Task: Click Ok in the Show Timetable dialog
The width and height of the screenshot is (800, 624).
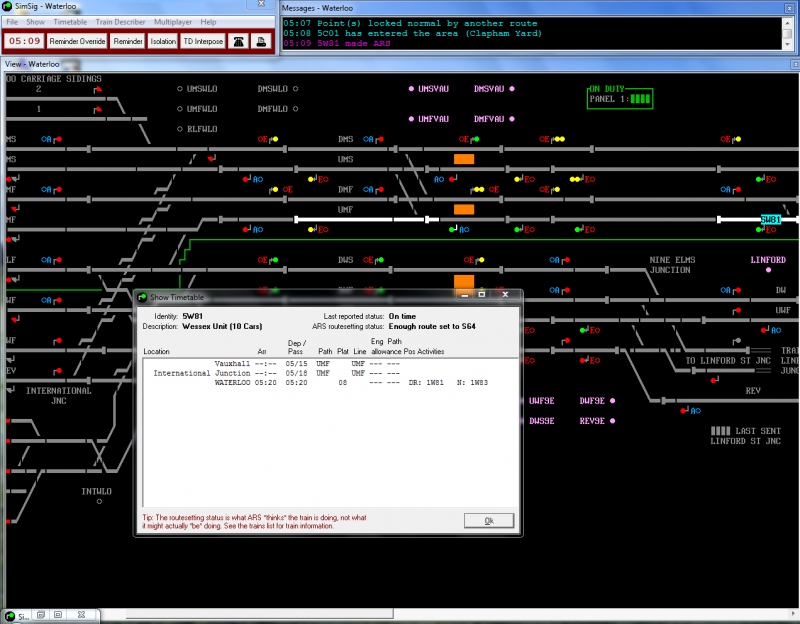Action: coord(489,520)
